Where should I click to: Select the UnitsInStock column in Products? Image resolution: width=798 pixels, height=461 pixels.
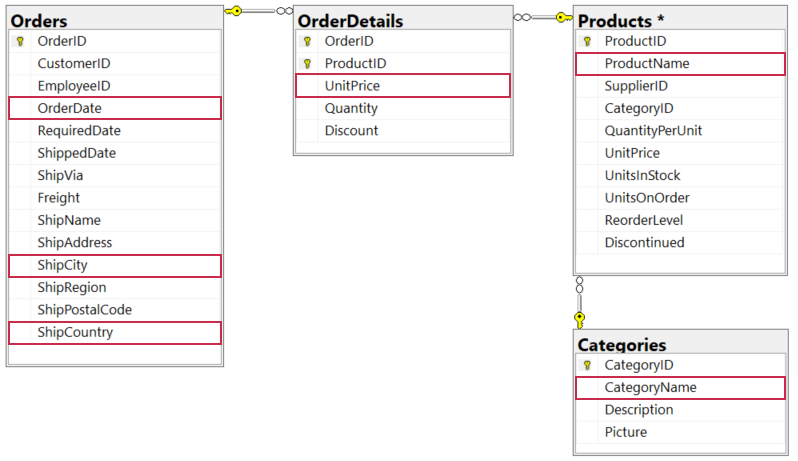pyautogui.click(x=680, y=176)
